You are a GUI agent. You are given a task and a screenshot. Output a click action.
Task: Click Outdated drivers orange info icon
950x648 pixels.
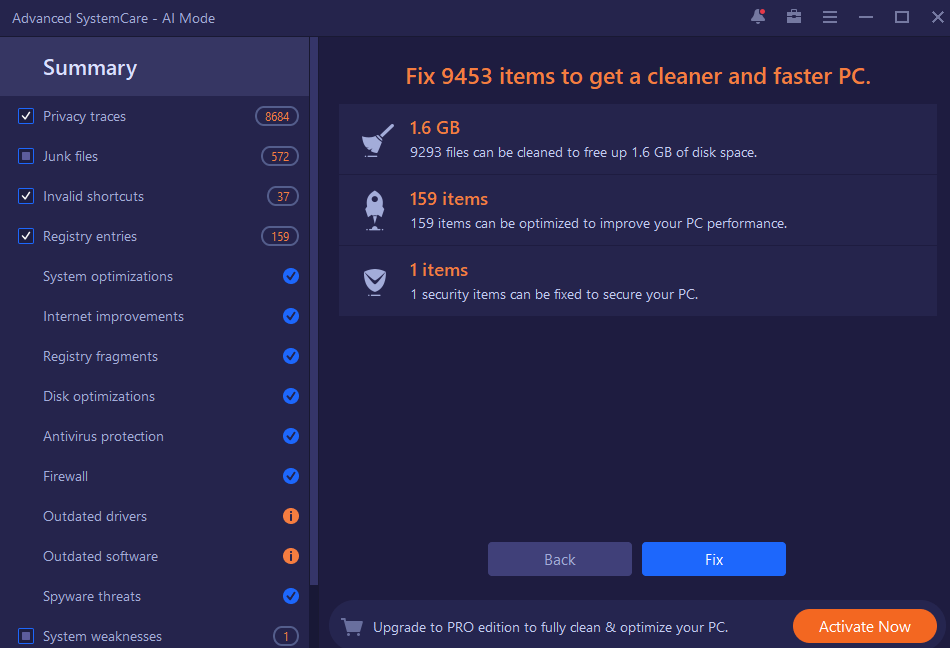pyautogui.click(x=291, y=516)
